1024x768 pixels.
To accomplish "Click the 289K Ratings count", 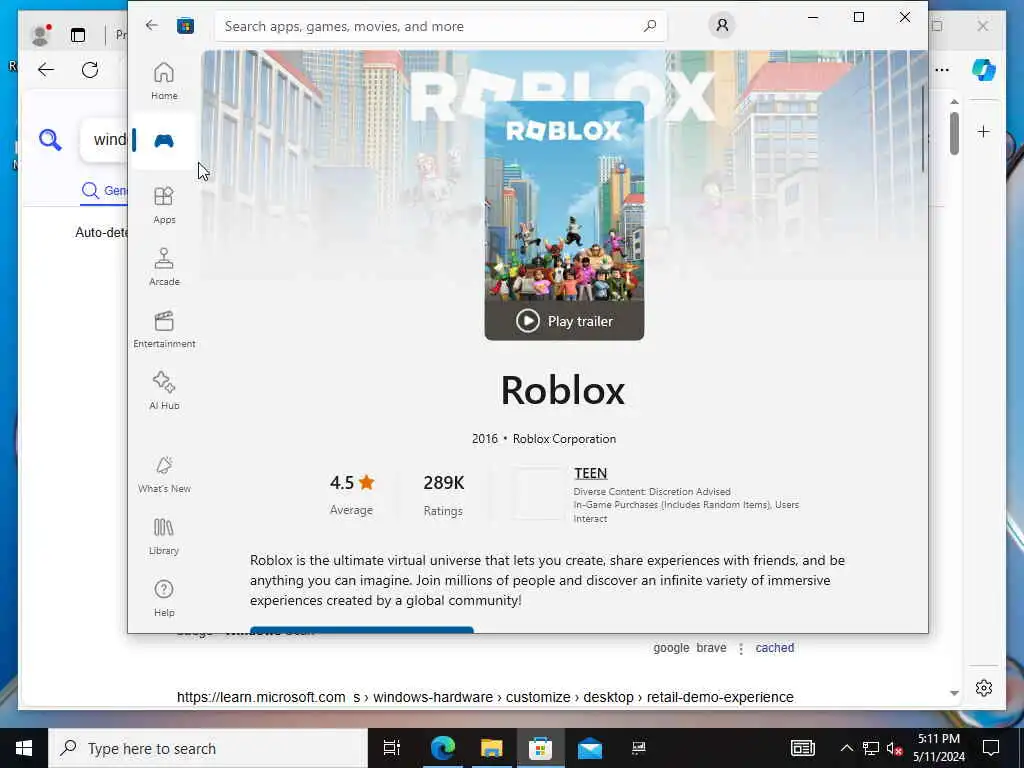I will (x=443, y=493).
